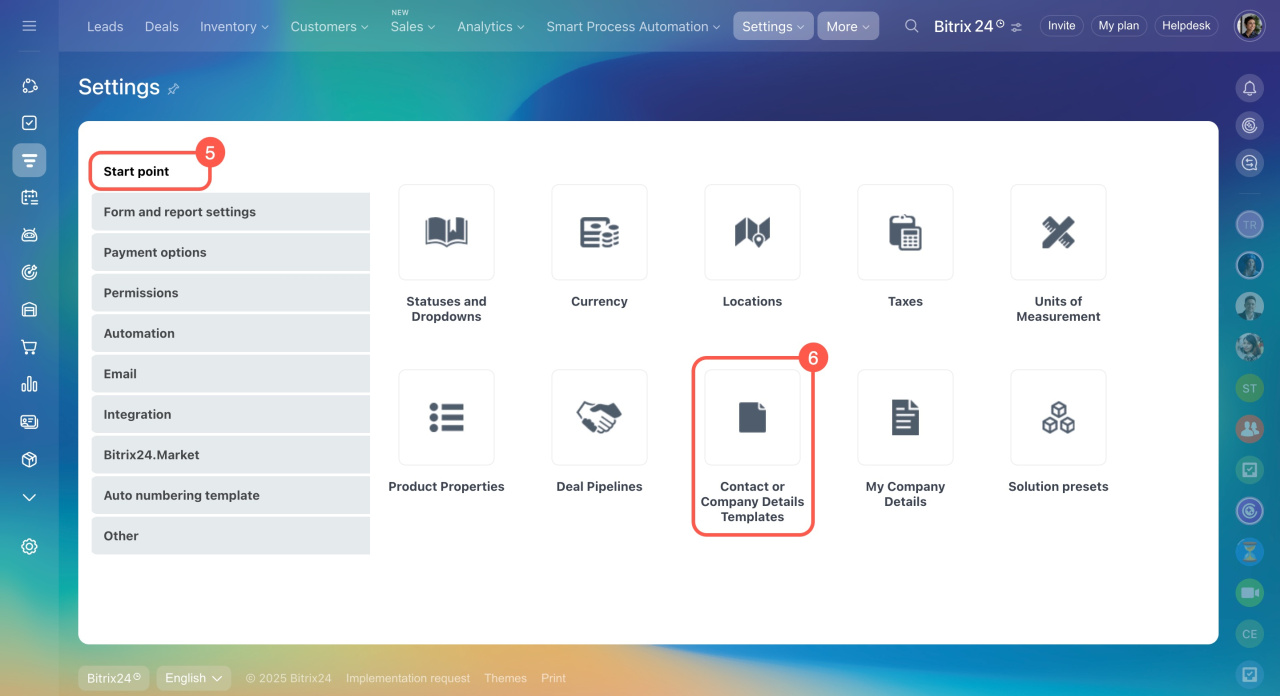Open the Locations map icon
1280x696 pixels.
coord(752,232)
